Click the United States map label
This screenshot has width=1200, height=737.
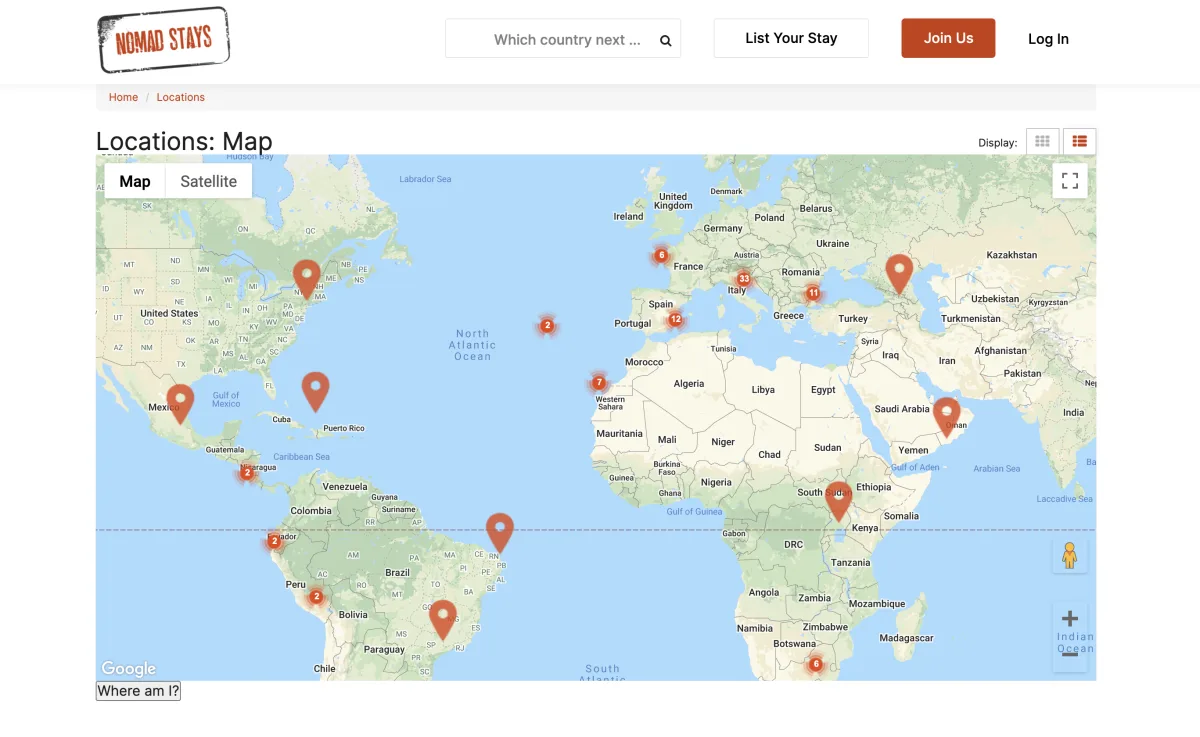pyautogui.click(x=169, y=313)
